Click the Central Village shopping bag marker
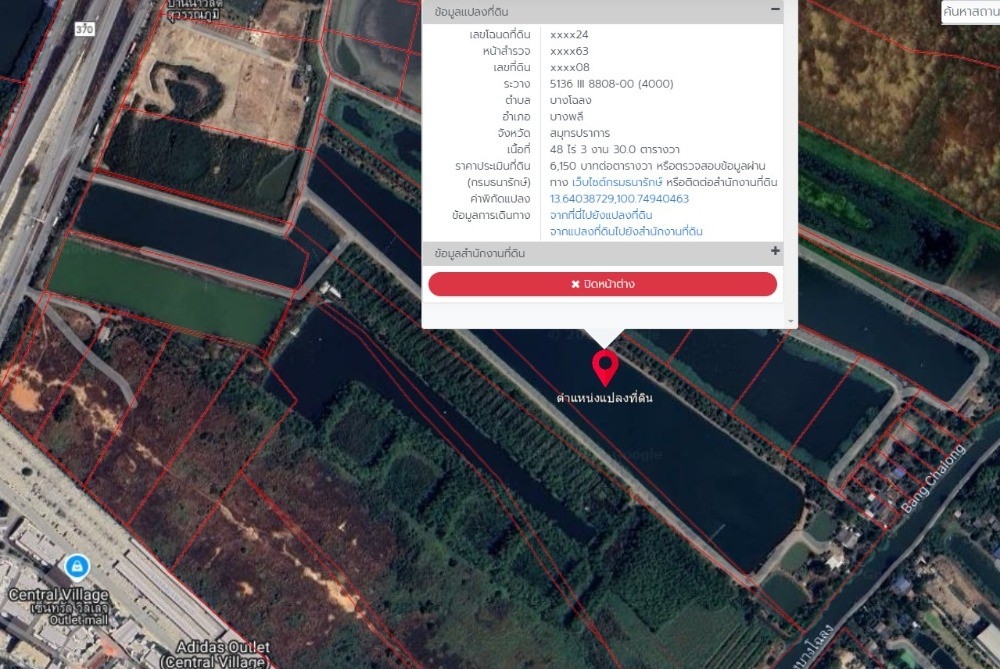Viewport: 1000px width, 669px height. [76, 568]
